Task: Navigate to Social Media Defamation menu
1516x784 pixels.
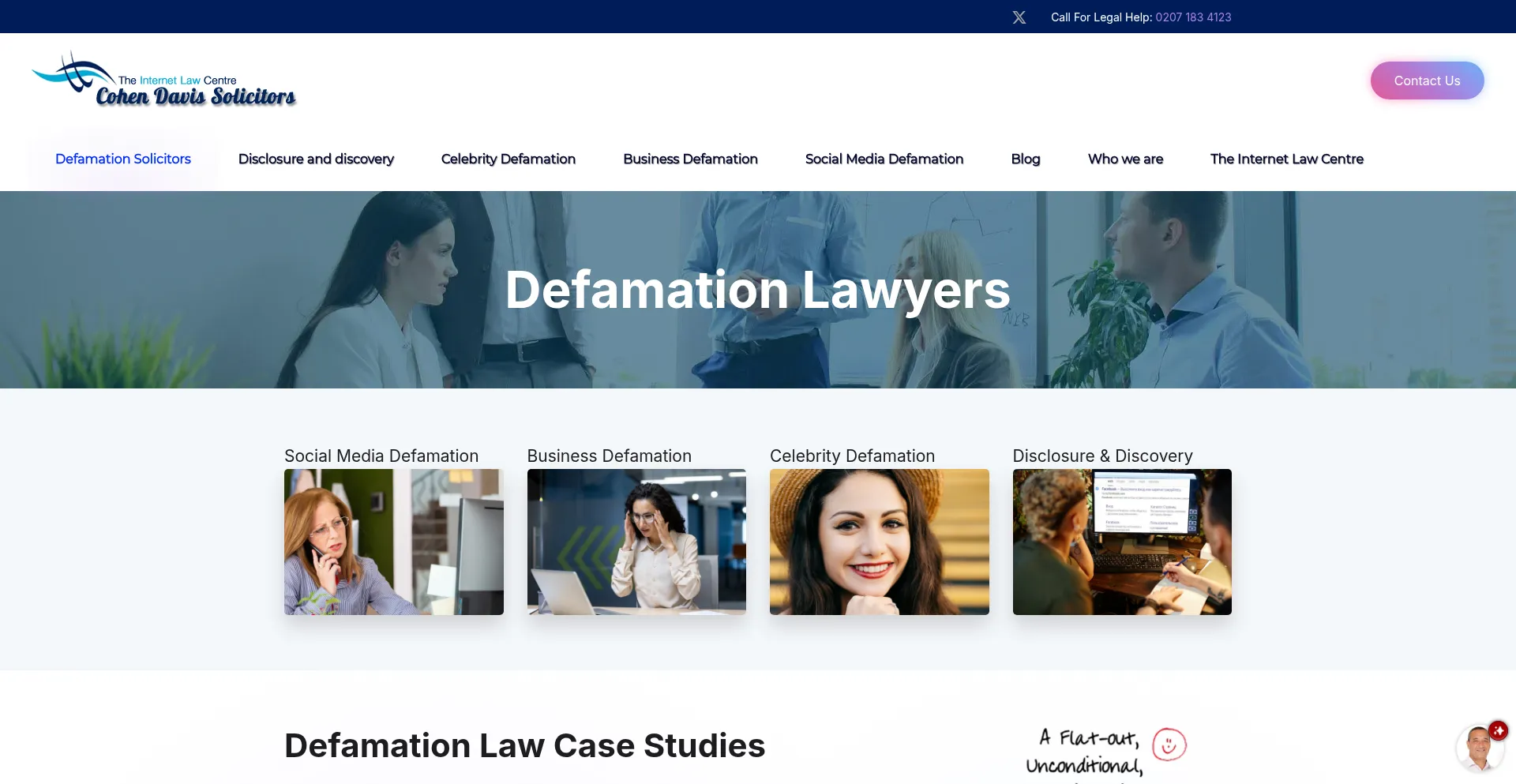Action: pos(884,159)
